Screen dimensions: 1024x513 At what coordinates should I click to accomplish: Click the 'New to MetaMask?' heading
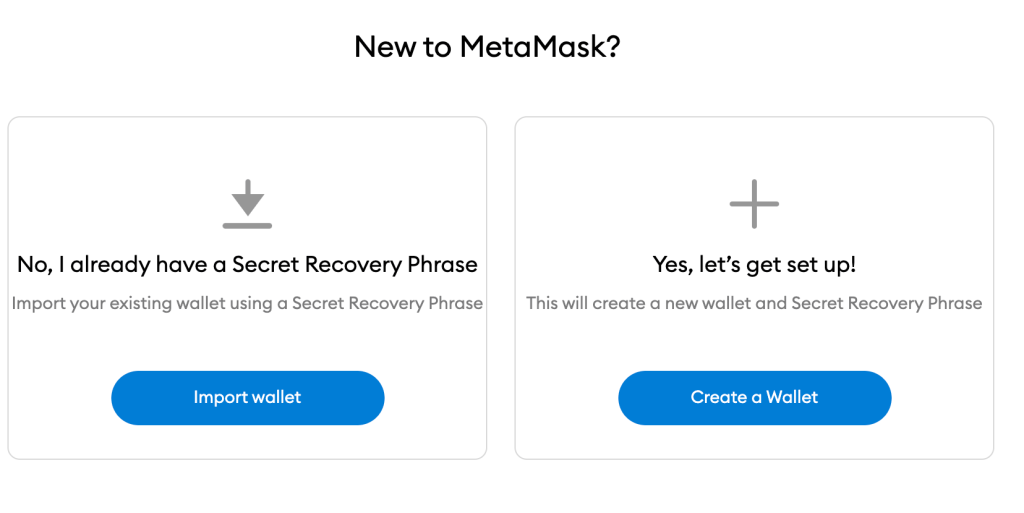pos(488,47)
